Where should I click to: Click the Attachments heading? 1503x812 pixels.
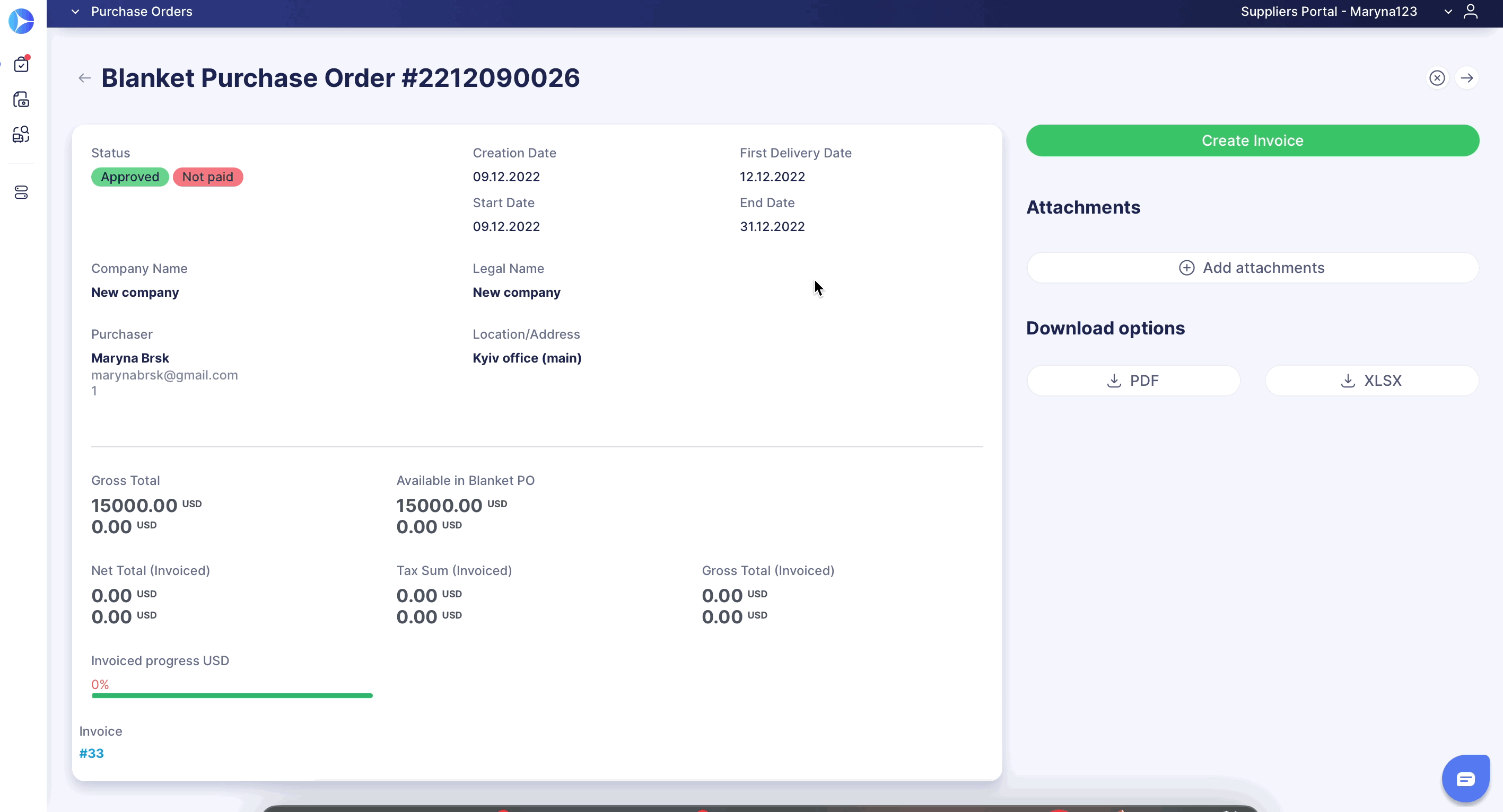pos(1083,208)
